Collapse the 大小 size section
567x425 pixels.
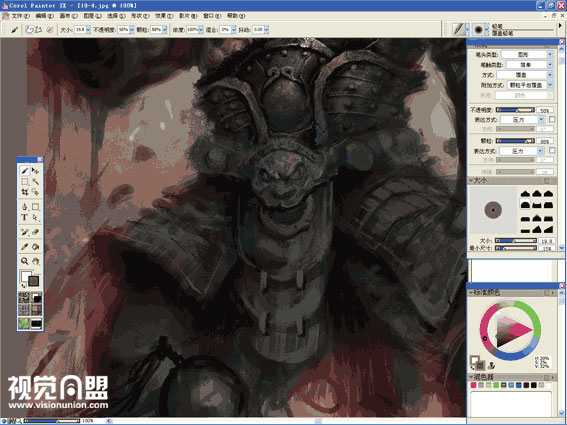471,180
